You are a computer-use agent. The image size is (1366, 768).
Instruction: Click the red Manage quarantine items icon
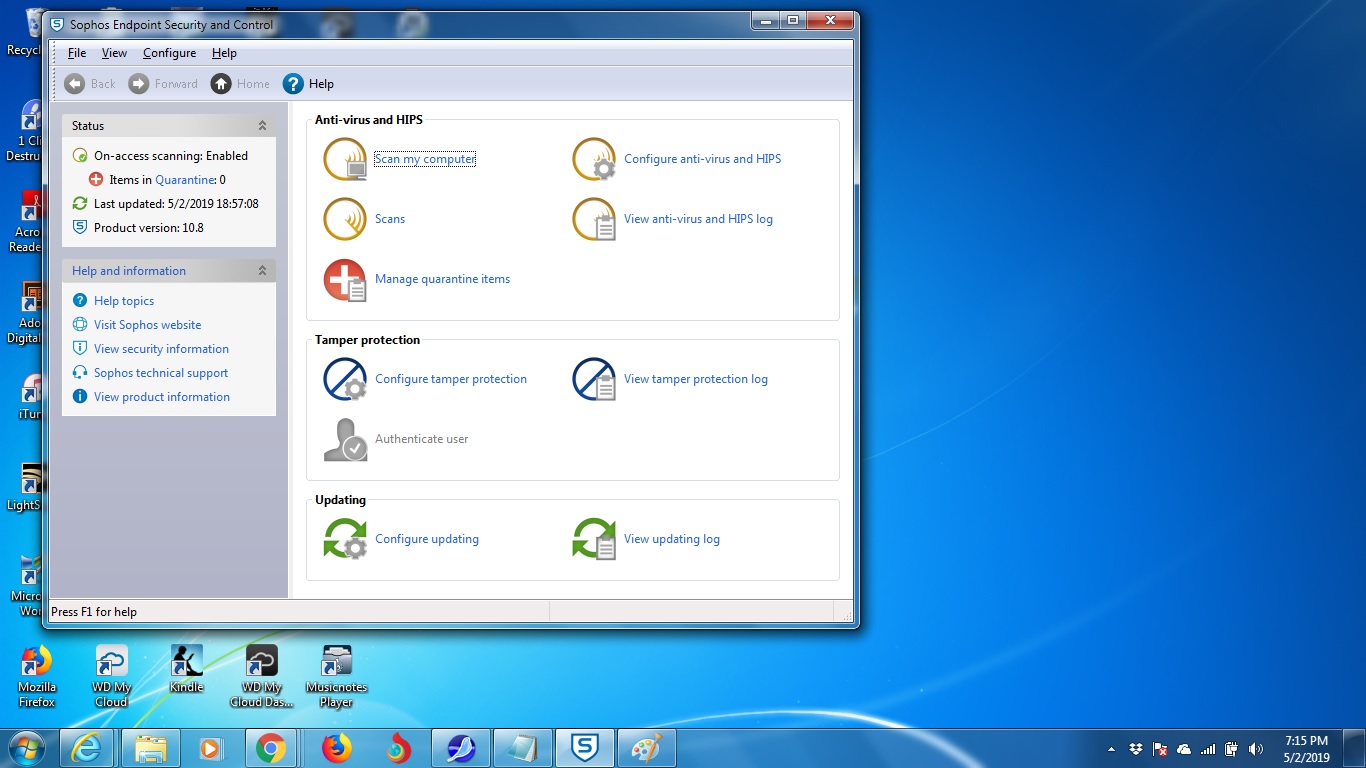[x=346, y=280]
